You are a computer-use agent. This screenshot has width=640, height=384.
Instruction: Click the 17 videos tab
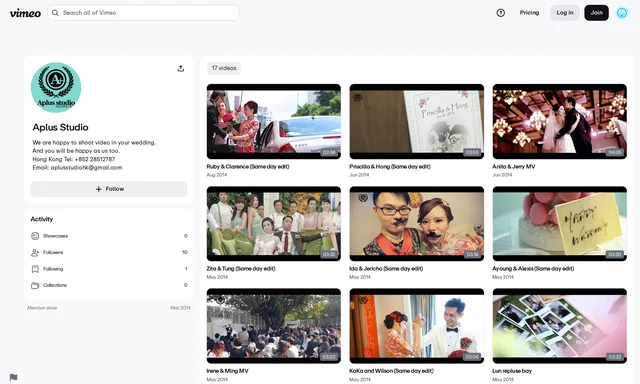click(224, 68)
